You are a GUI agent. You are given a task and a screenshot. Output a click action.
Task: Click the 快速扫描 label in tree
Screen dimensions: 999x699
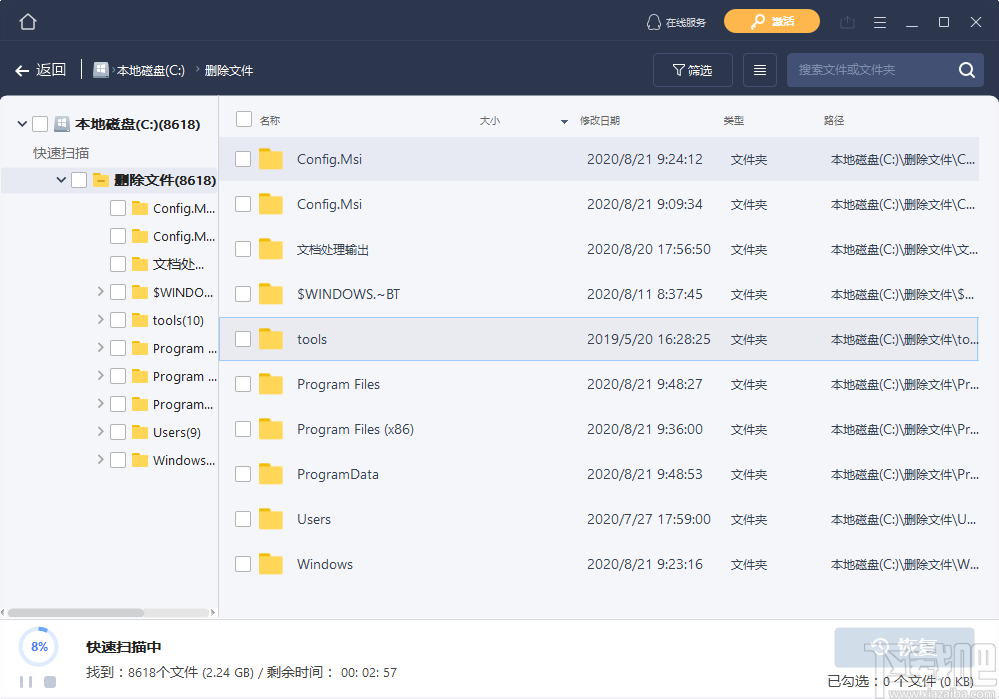pos(61,153)
